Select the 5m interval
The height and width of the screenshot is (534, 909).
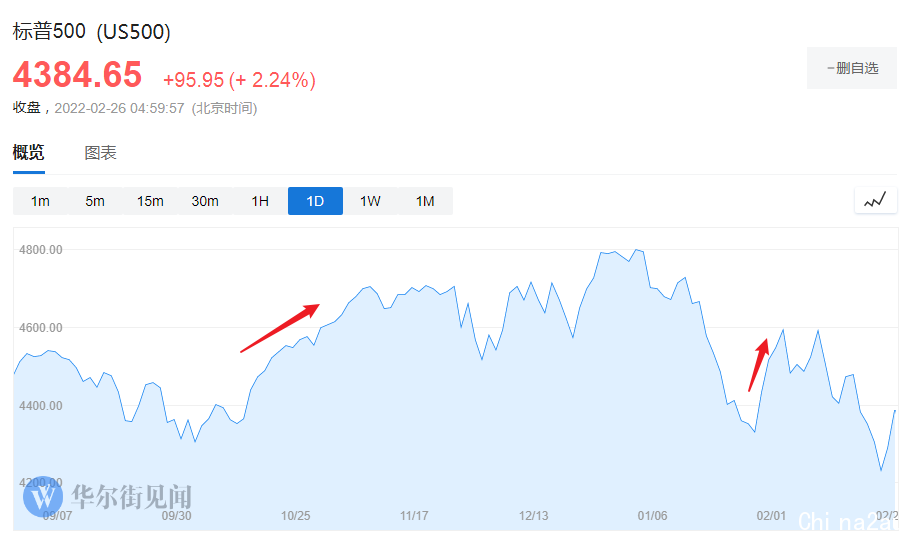coord(95,201)
